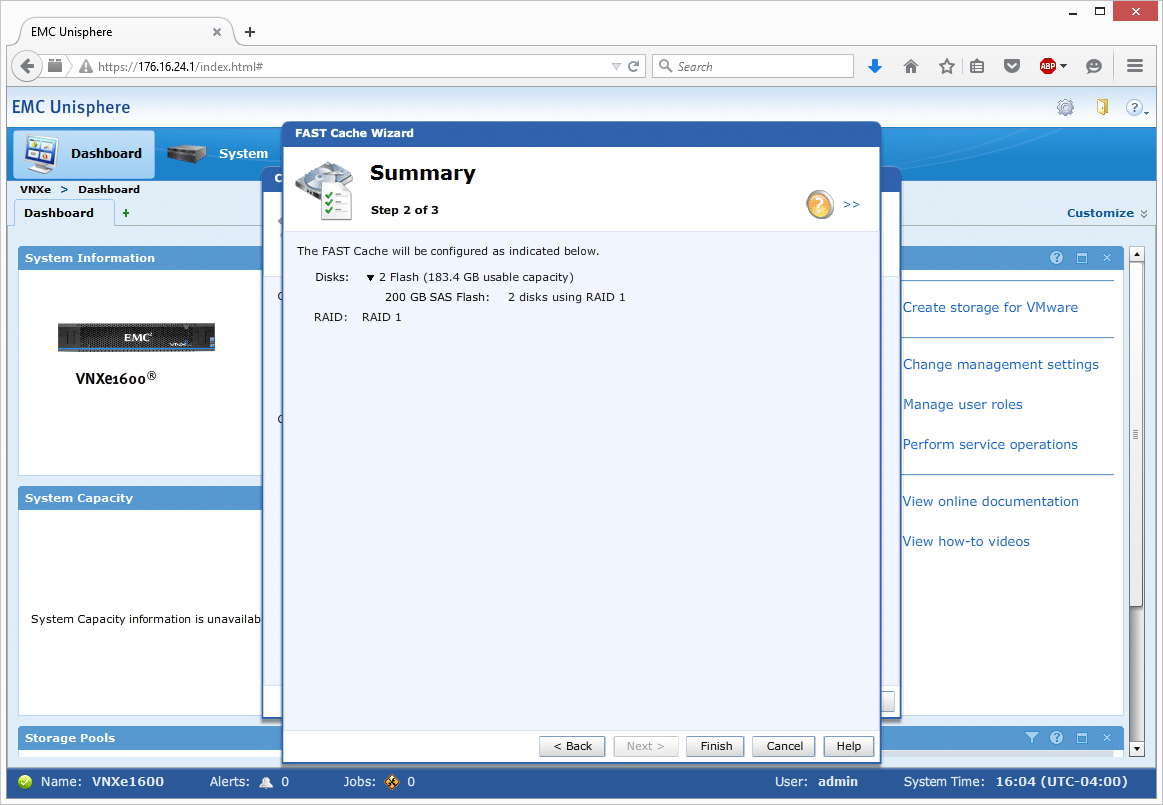Close the System Information panel
Image resolution: width=1163 pixels, height=805 pixels.
pos(1107,257)
